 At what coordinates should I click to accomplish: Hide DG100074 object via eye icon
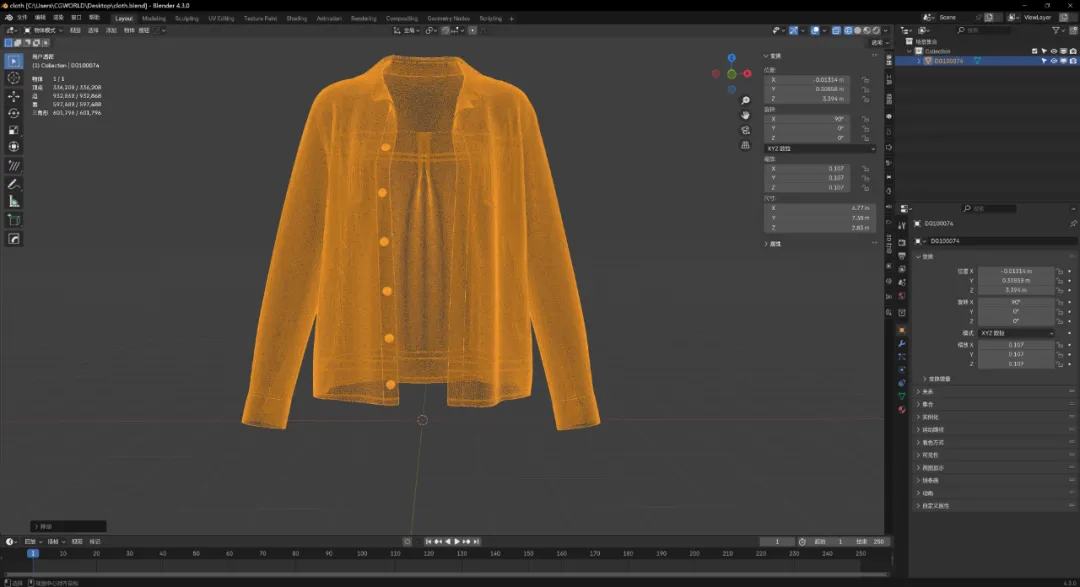(1053, 61)
